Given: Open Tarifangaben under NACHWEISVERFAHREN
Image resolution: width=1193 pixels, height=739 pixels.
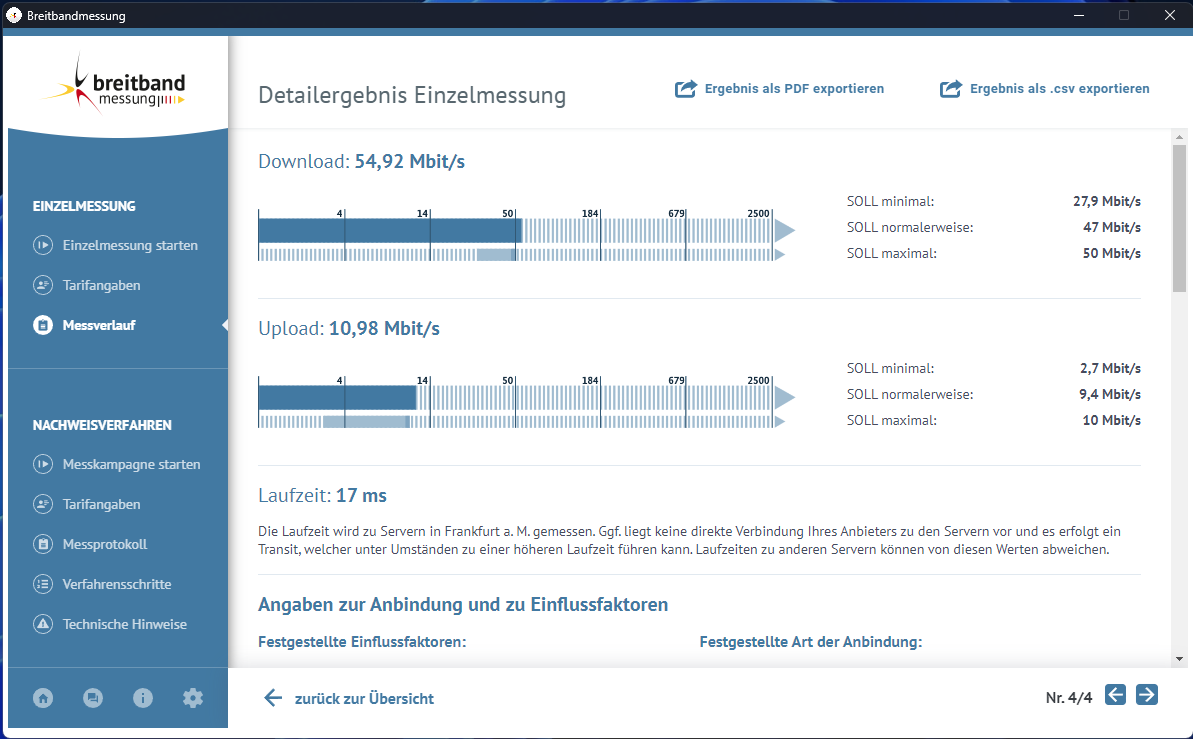Looking at the screenshot, I should pyautogui.click(x=101, y=505).
